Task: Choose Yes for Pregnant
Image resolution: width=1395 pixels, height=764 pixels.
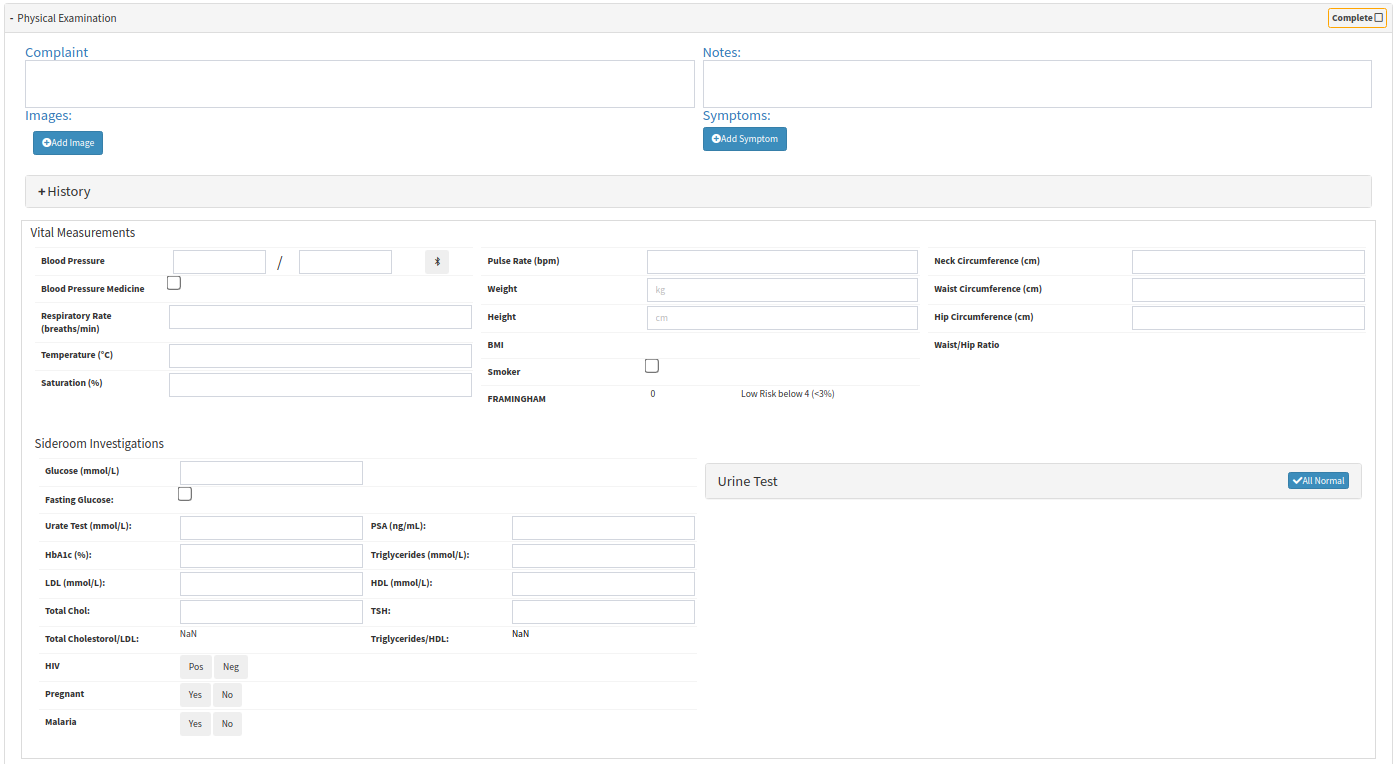Action: tap(195, 695)
